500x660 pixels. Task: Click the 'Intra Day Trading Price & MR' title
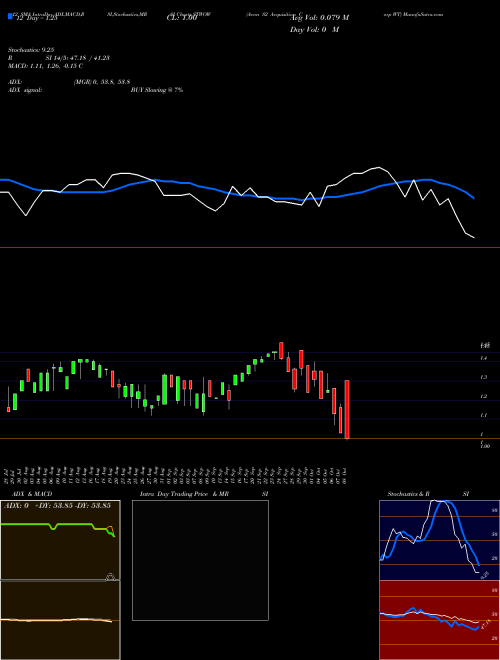(184, 494)
